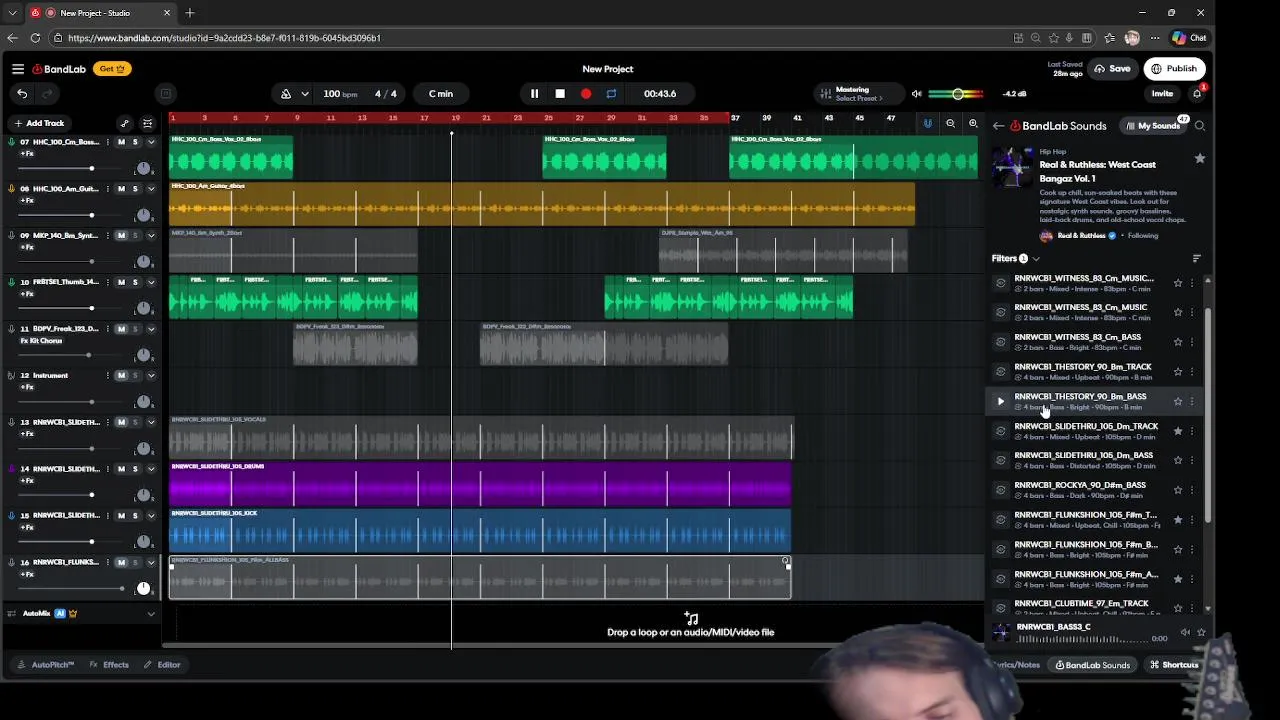This screenshot has width=1280, height=720.
Task: Toggle the magnet snap button
Action: 927,124
